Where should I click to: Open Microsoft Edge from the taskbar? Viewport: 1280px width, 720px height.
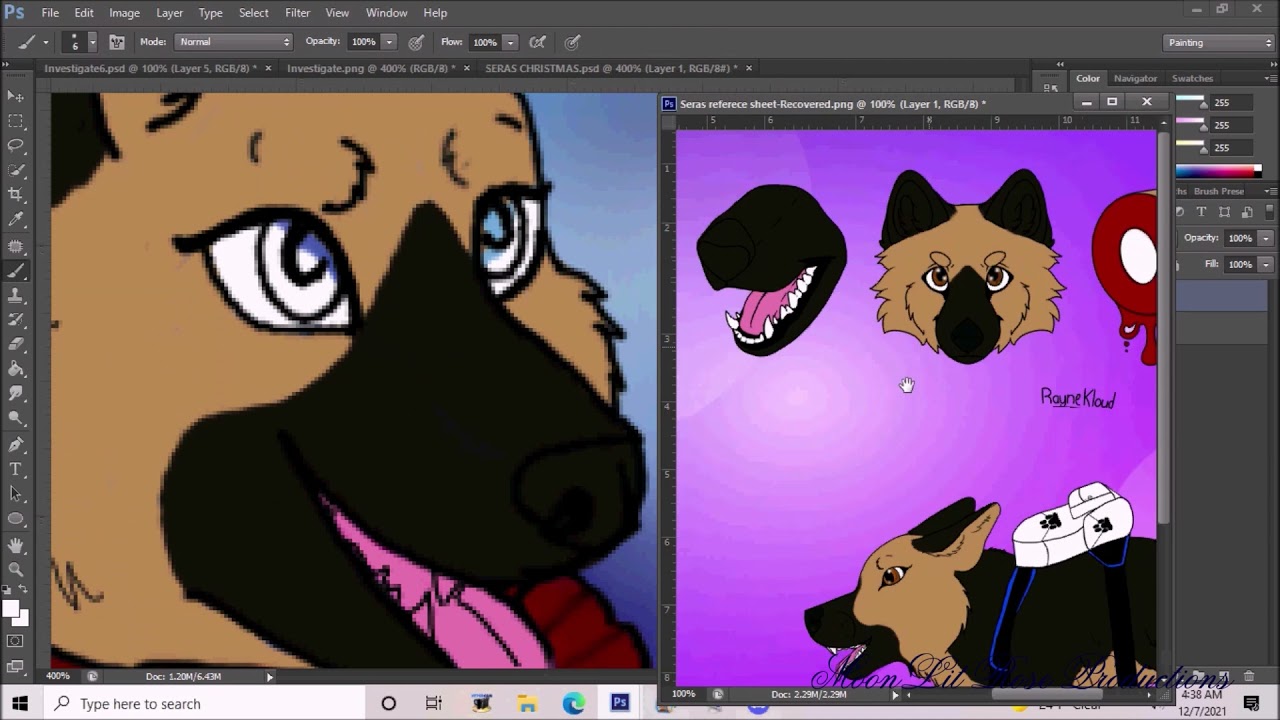tap(573, 704)
